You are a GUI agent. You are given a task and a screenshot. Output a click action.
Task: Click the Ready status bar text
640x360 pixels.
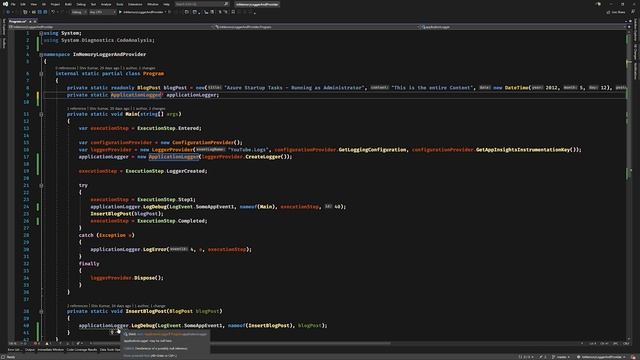click(11, 357)
